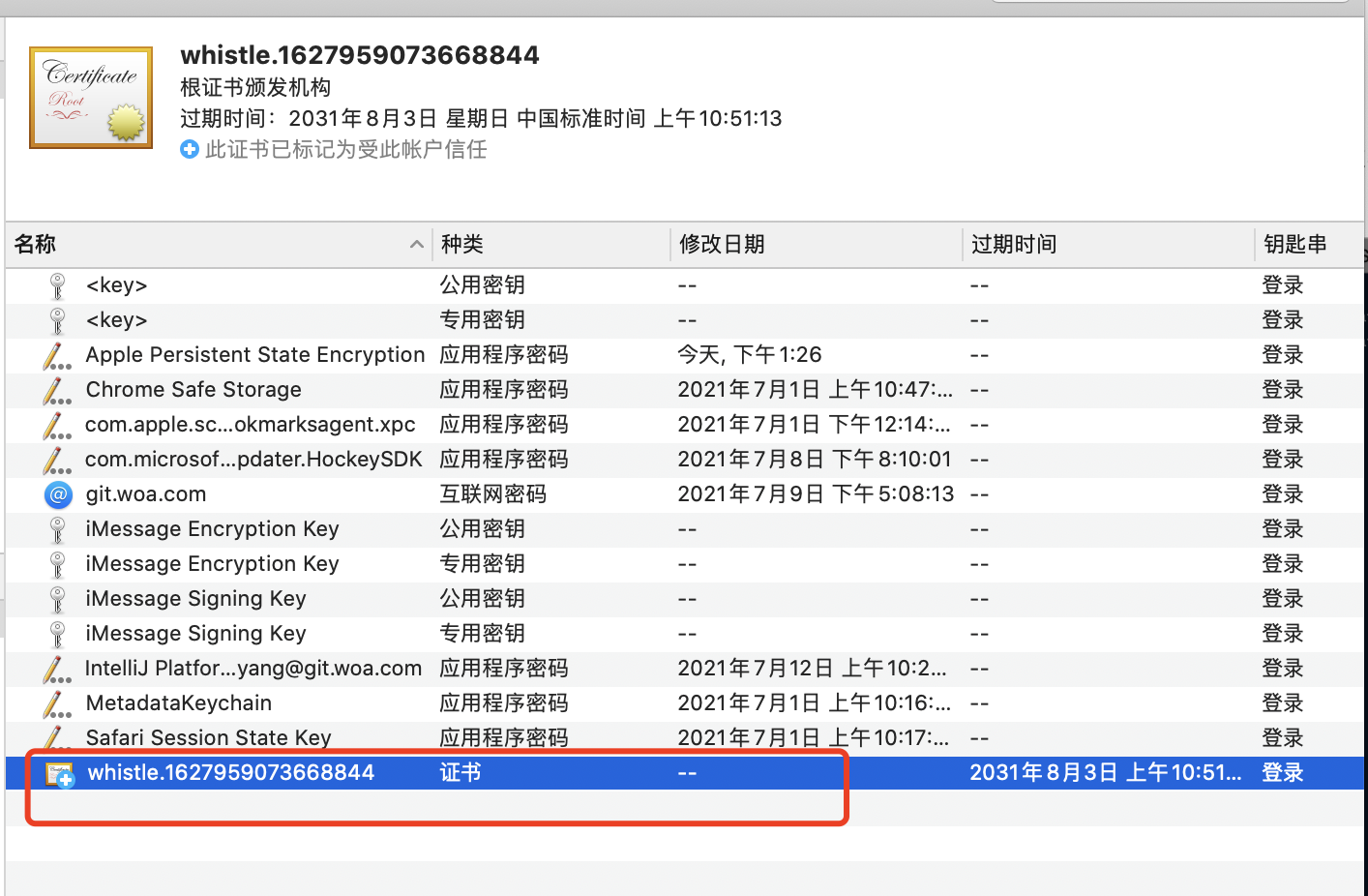Image resolution: width=1368 pixels, height=896 pixels.
Task: Select the com.microsof...pdater.HockeySDK entry
Action: 685,460
